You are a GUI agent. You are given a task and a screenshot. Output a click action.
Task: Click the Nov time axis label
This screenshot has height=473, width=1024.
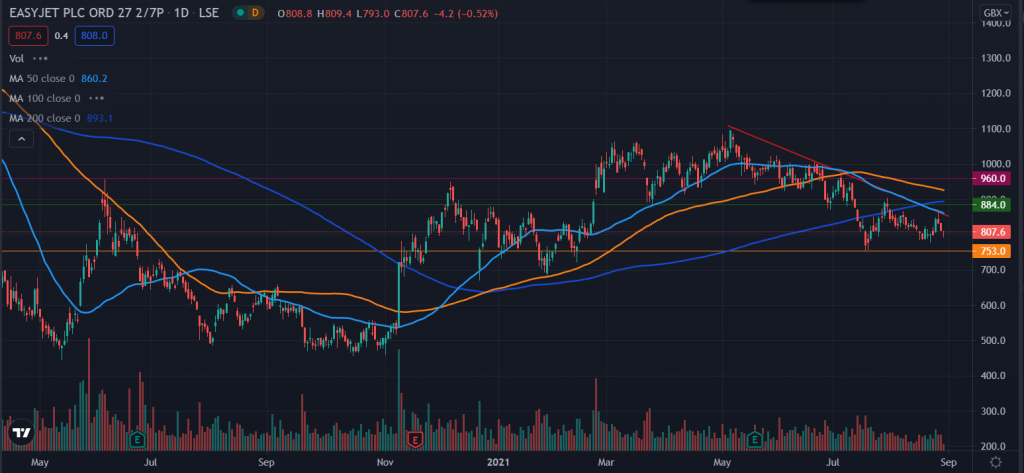coord(385,462)
